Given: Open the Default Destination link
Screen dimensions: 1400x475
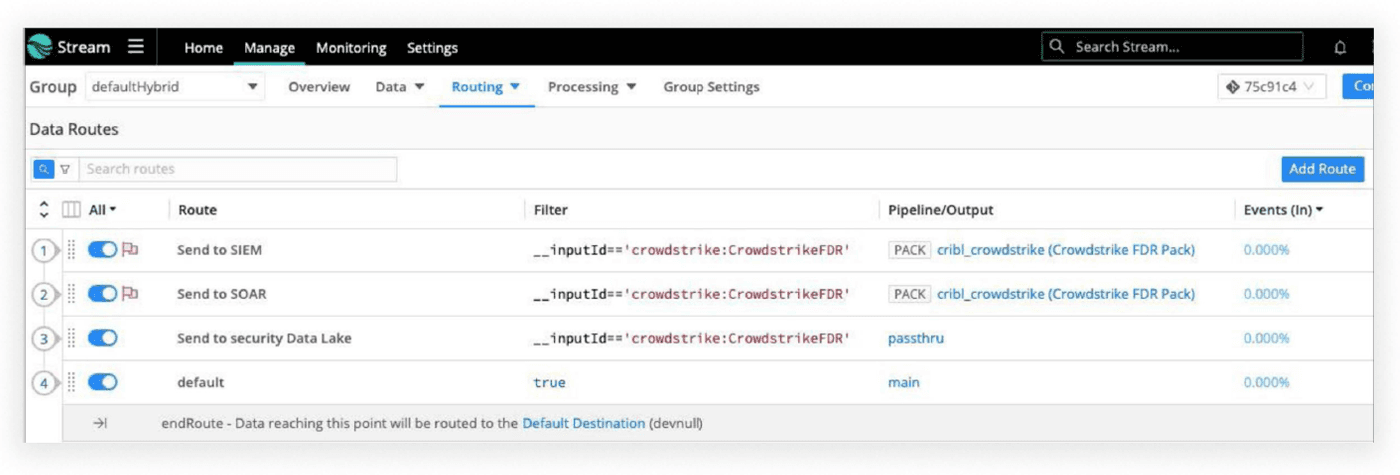Looking at the screenshot, I should click(x=584, y=424).
